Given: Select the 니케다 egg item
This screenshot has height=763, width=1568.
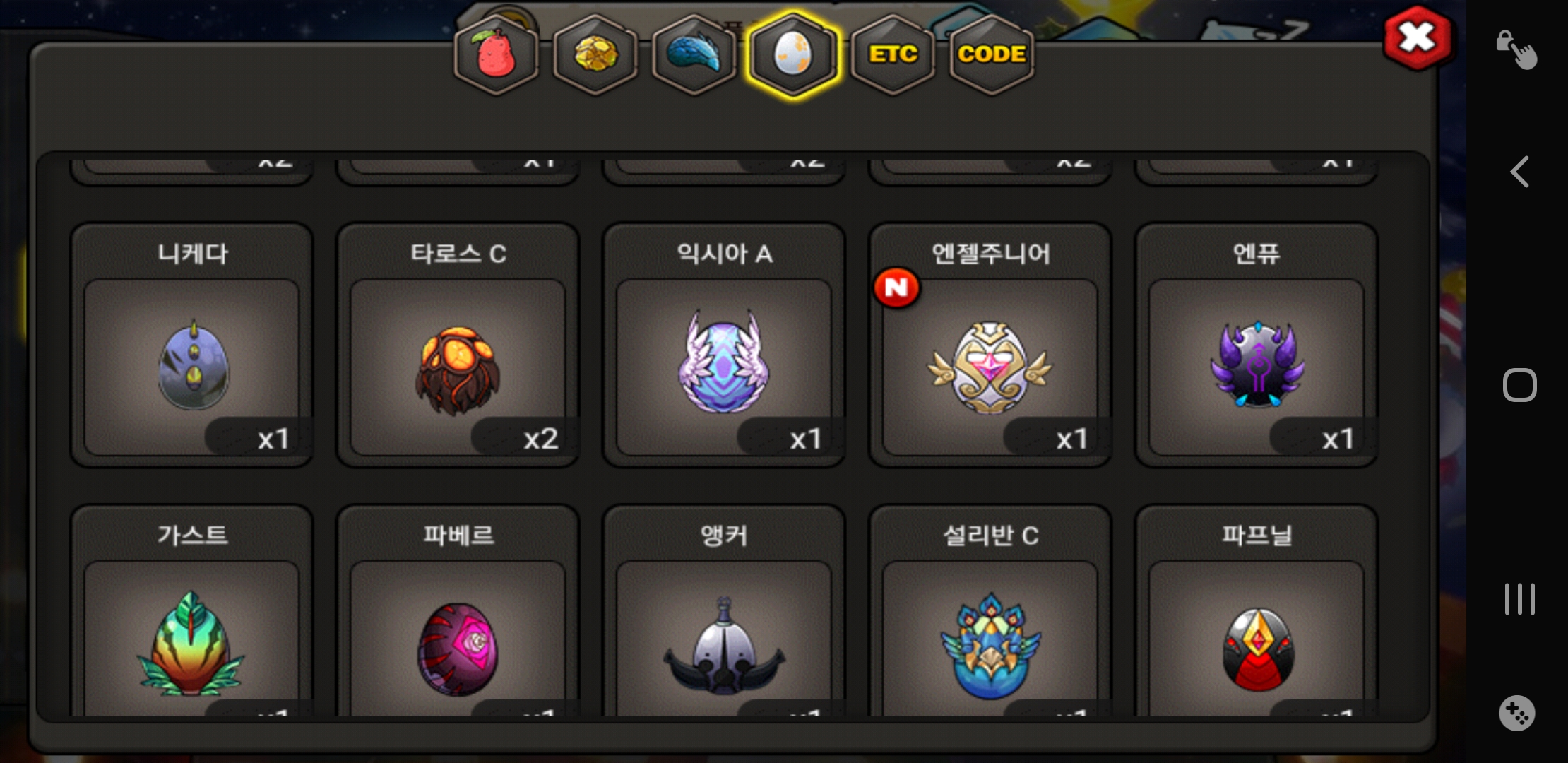Looking at the screenshot, I should coord(191,345).
